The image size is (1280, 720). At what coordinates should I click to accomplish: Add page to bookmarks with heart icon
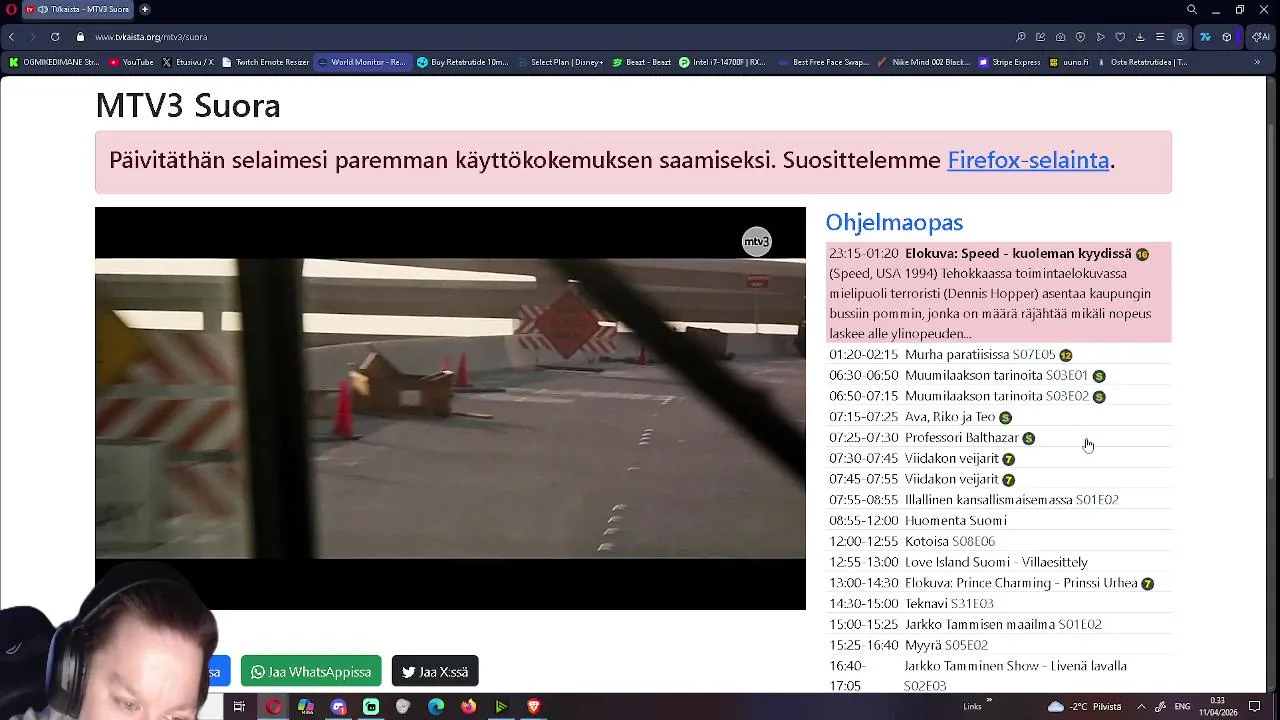[1120, 37]
